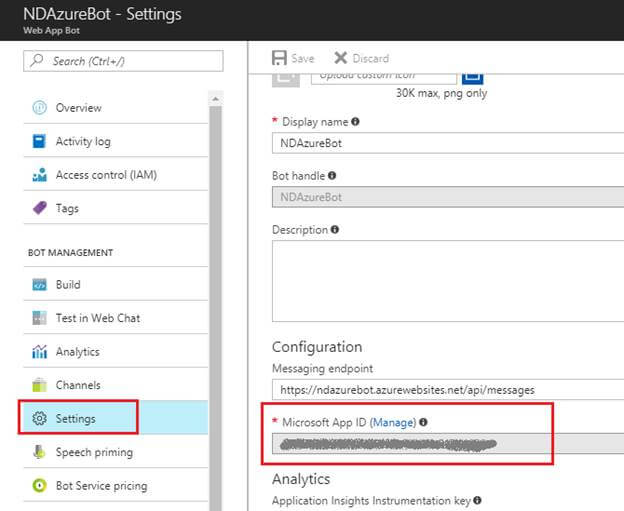Click the Display name info icon

tap(356, 122)
